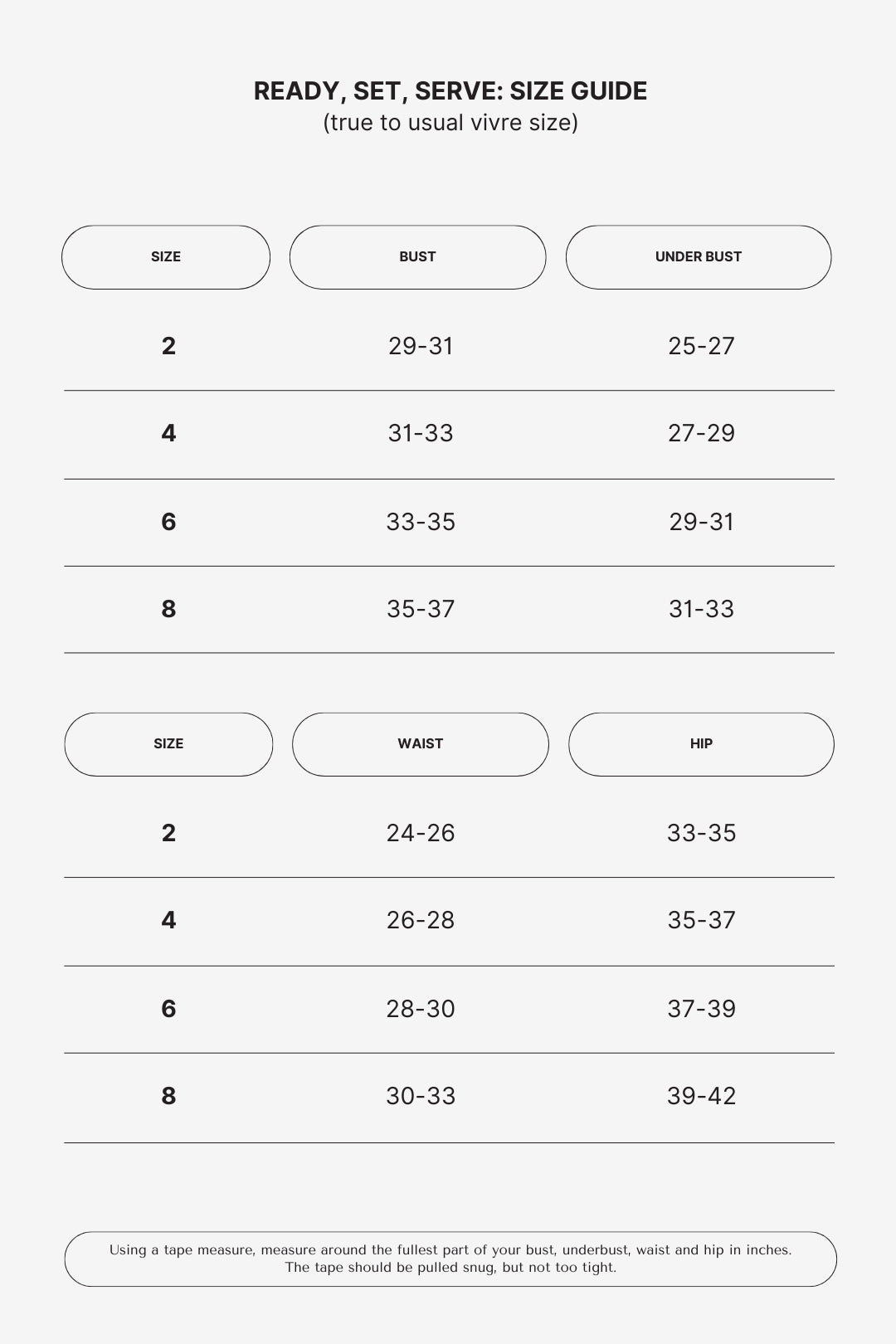Select the WAIST column header pill
896x1344 pixels.
(x=420, y=744)
